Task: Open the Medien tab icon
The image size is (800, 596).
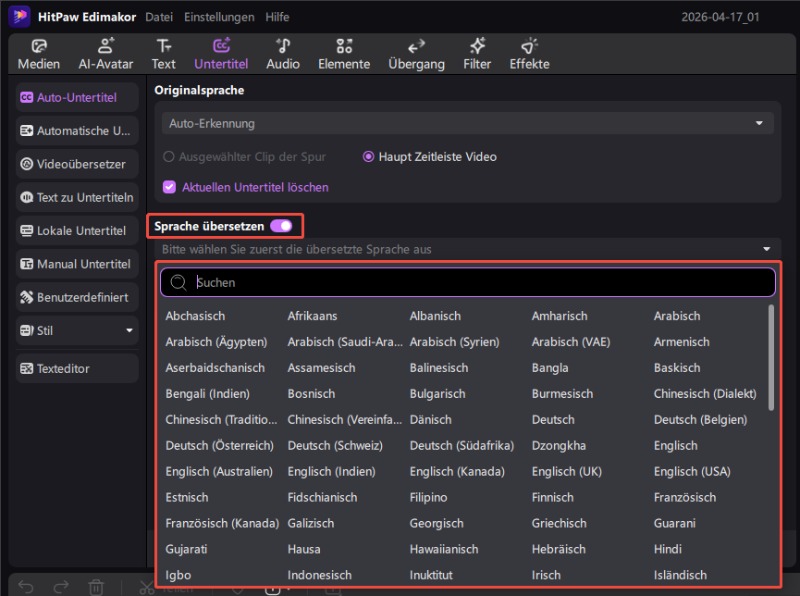Action: [39, 46]
